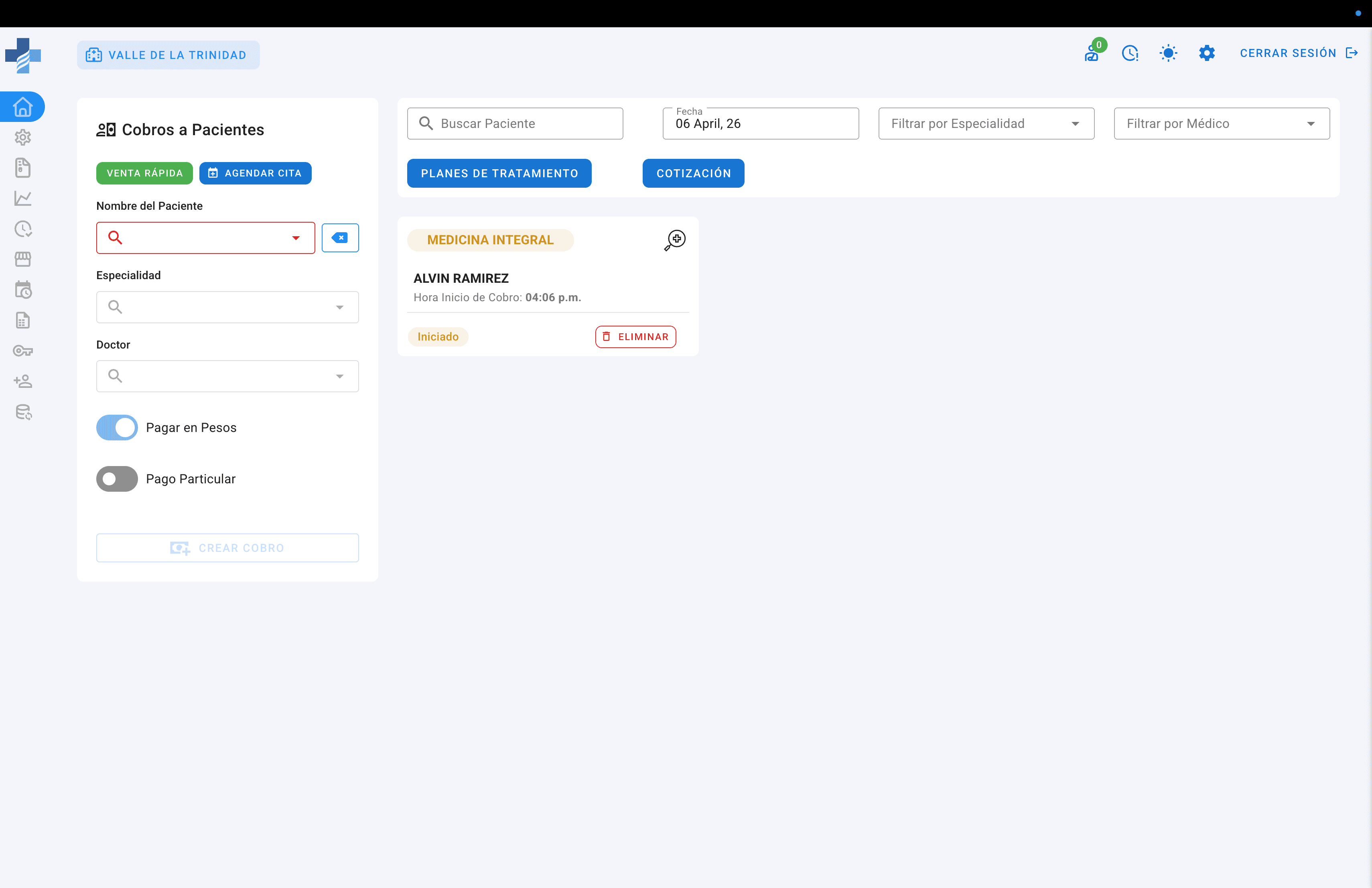Click the logout arrow icon
The width and height of the screenshot is (1372, 888).
(x=1352, y=53)
